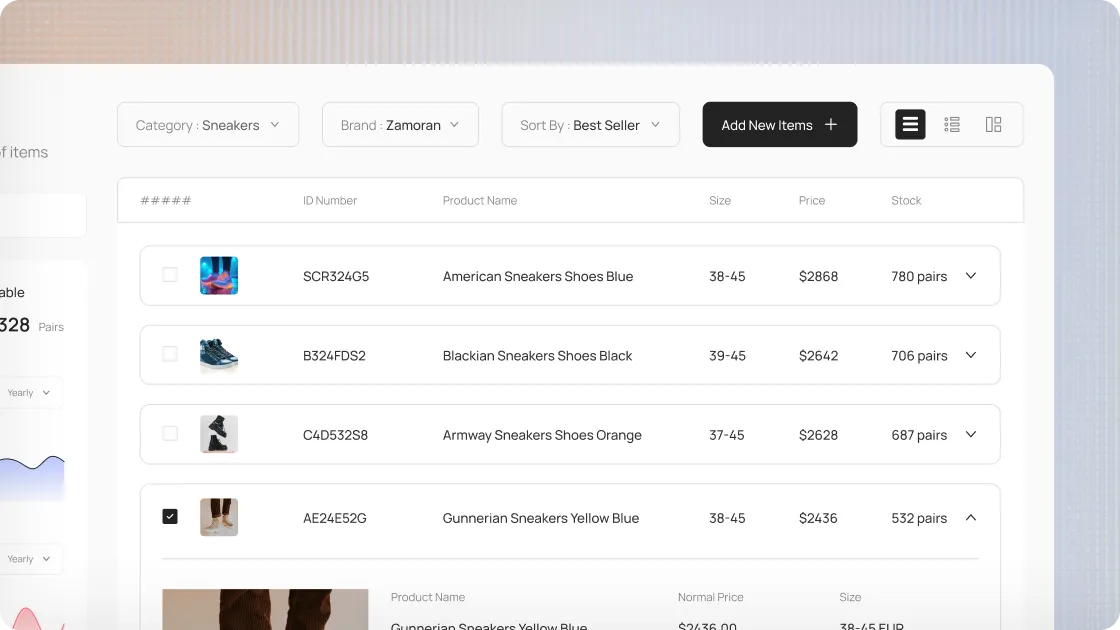The image size is (1120, 630).
Task: Open the Brand Zamoran filter dropdown
Action: pyautogui.click(x=400, y=125)
